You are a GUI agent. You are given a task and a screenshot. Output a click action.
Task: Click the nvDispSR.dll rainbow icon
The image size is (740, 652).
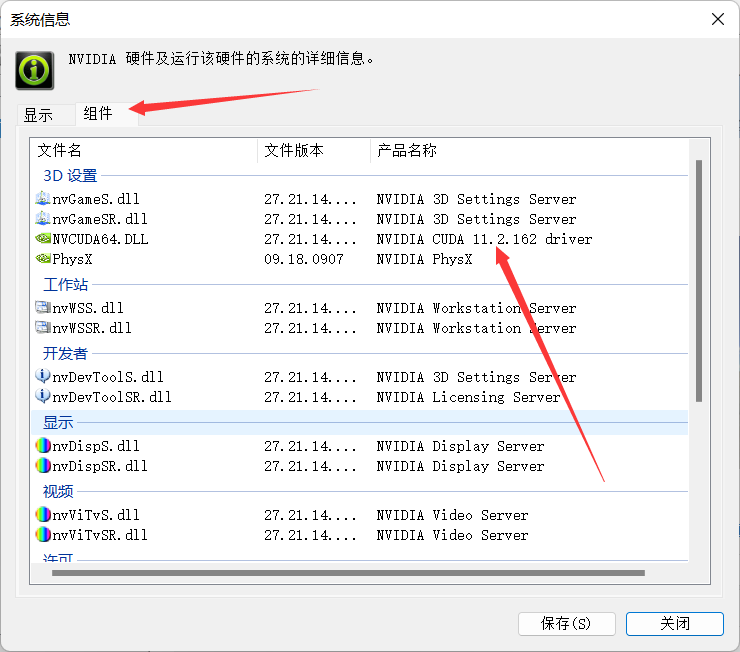[x=42, y=466]
